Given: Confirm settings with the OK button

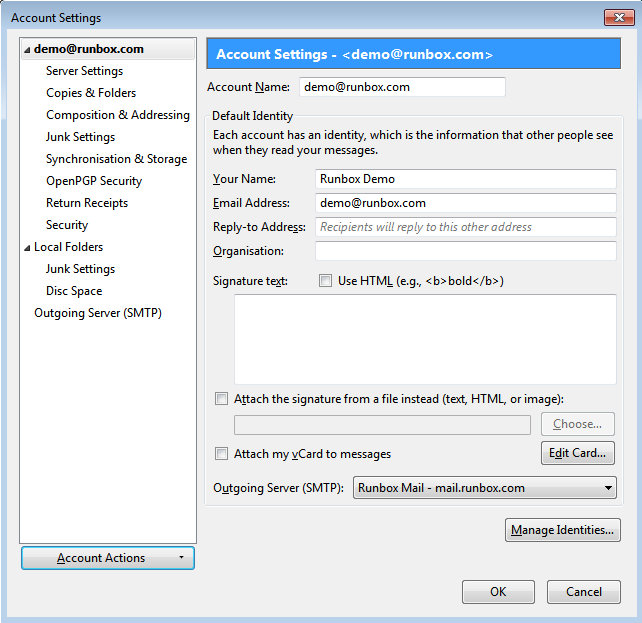Looking at the screenshot, I should pos(498,592).
